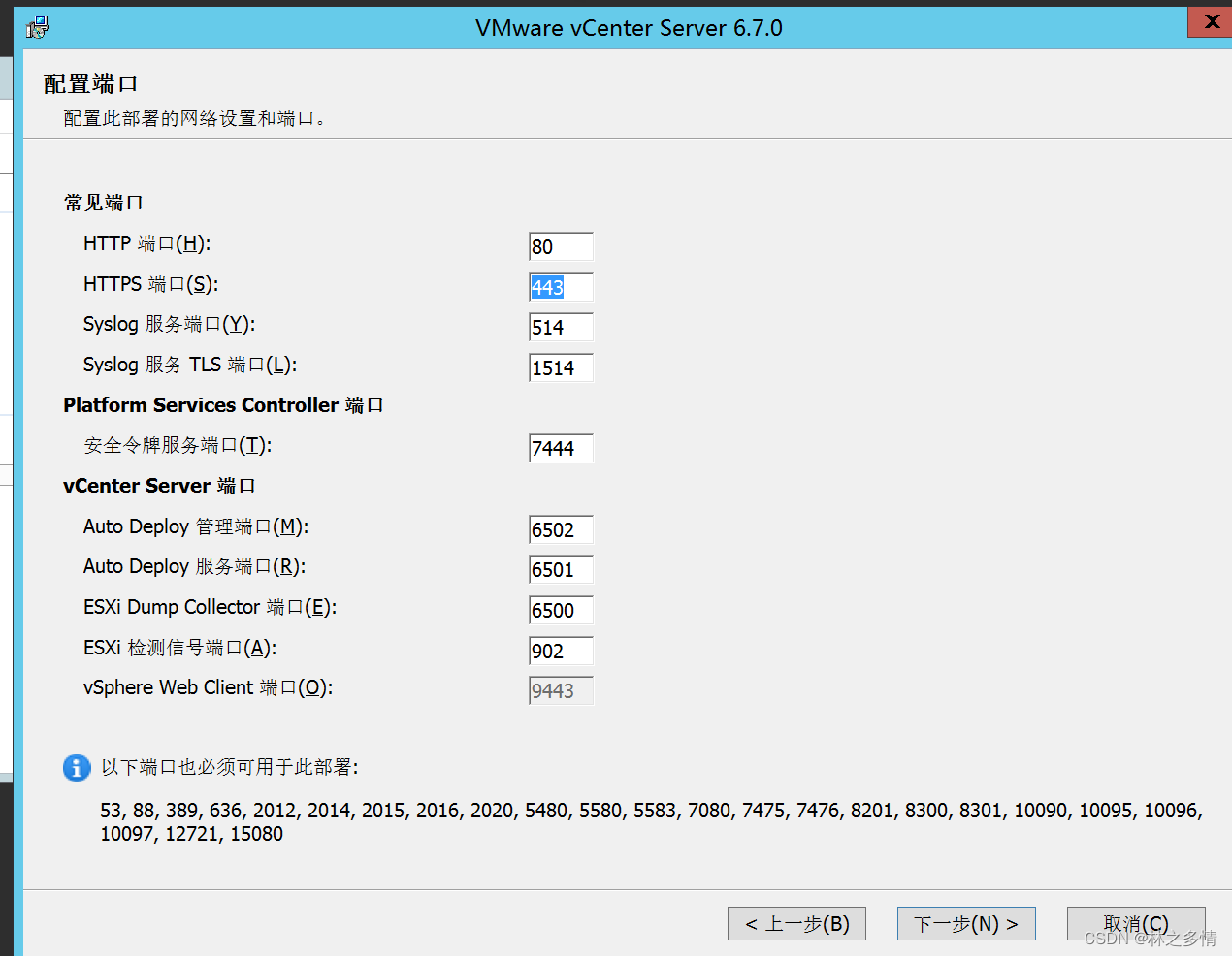1232x956 pixels.
Task: Click the 'HTTPS 端口(S):' label
Action: (150, 284)
